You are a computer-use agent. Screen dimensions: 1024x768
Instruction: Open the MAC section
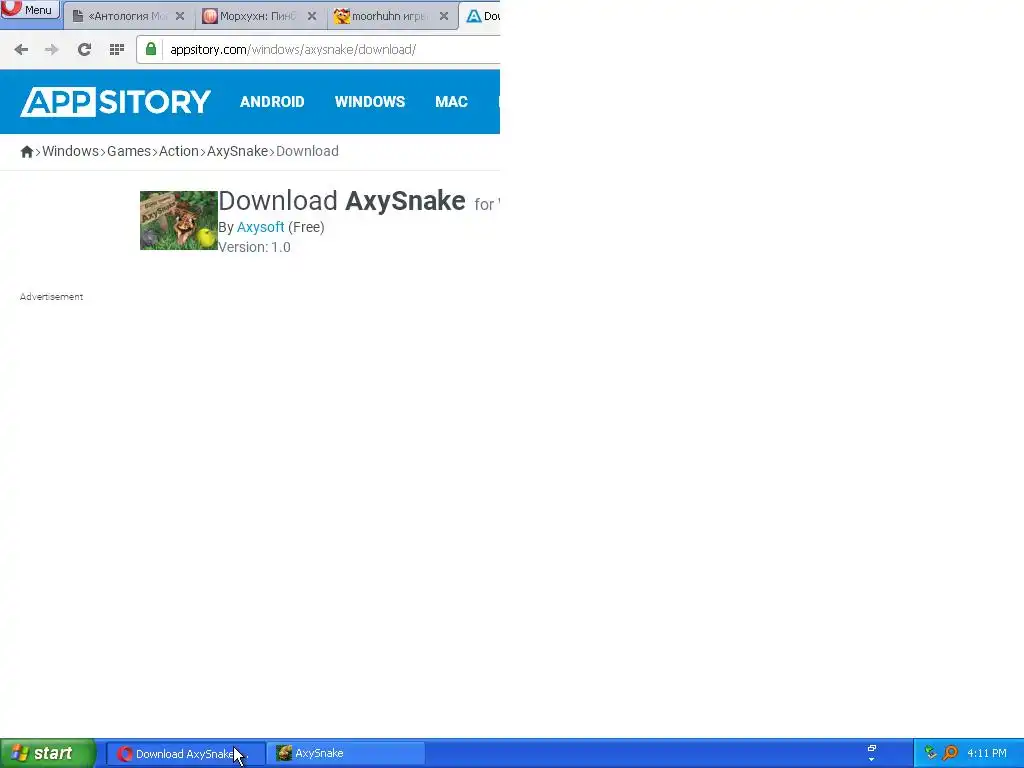[x=451, y=102]
